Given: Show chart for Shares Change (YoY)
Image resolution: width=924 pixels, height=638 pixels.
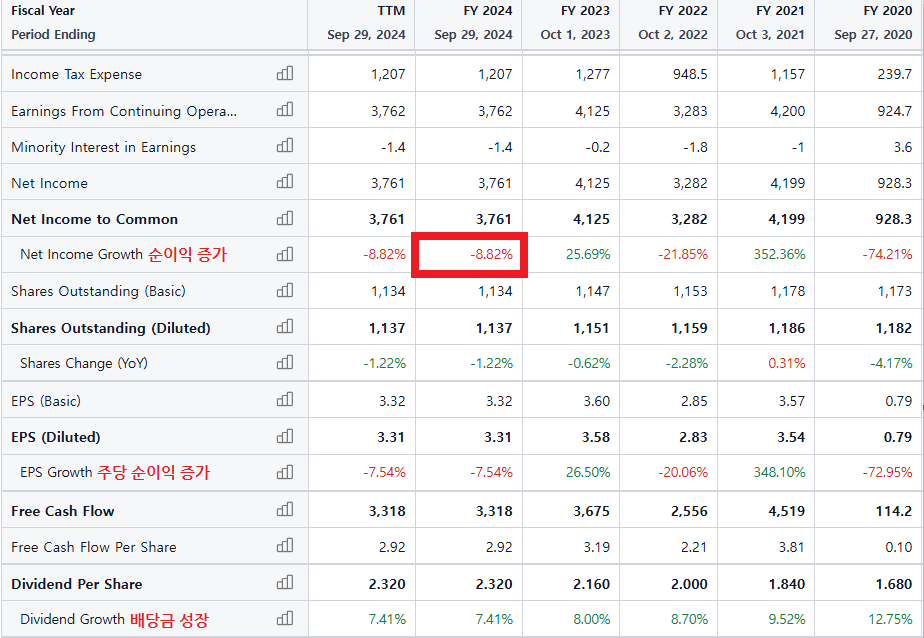Looking at the screenshot, I should pyautogui.click(x=285, y=362).
